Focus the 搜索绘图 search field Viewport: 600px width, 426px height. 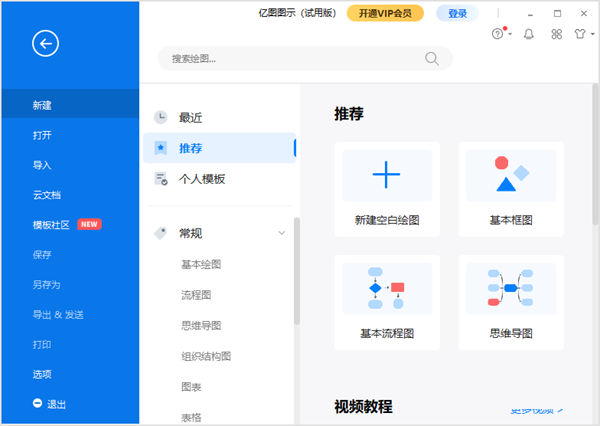tap(305, 58)
